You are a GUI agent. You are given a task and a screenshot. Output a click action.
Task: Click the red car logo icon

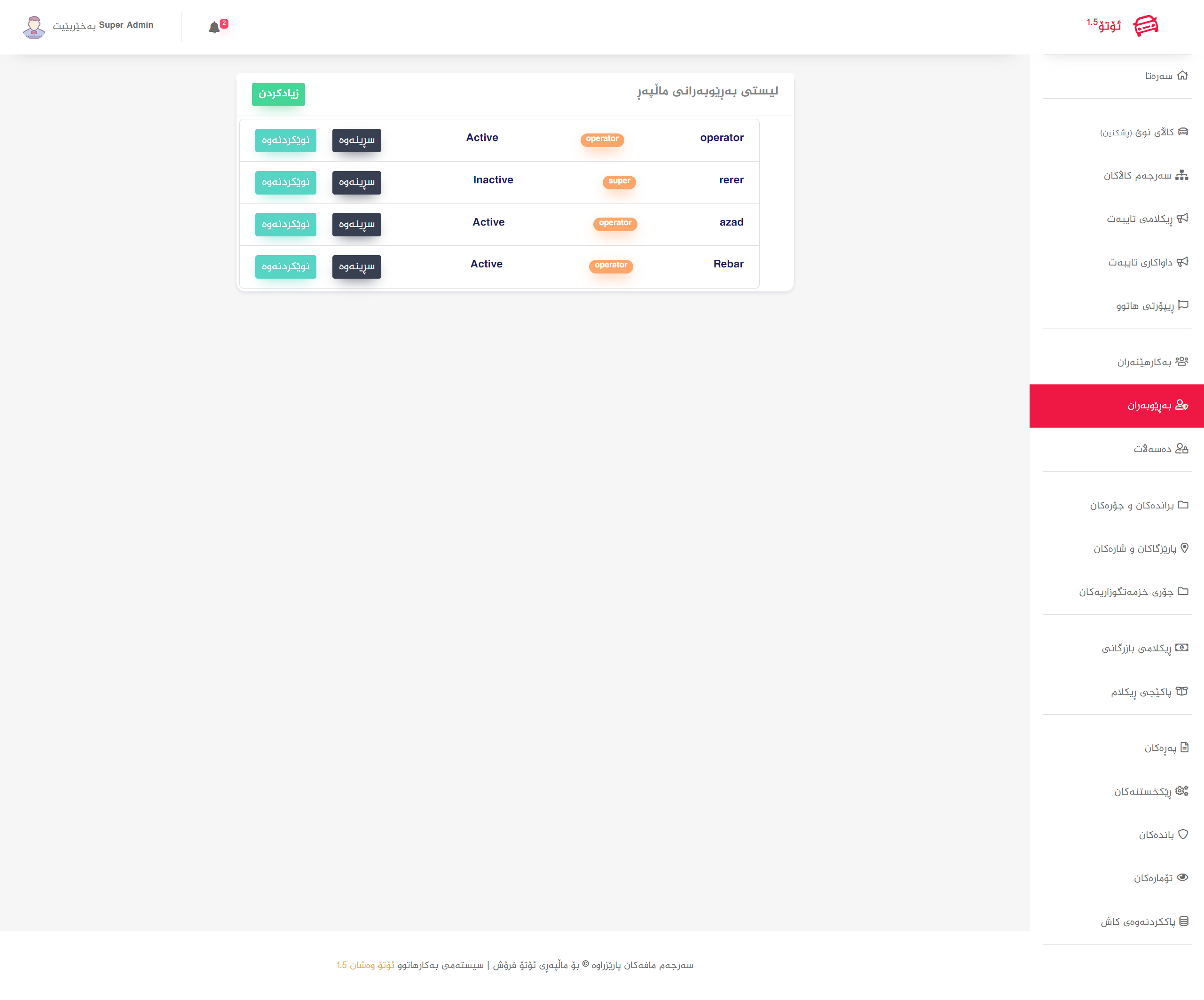1146,26
